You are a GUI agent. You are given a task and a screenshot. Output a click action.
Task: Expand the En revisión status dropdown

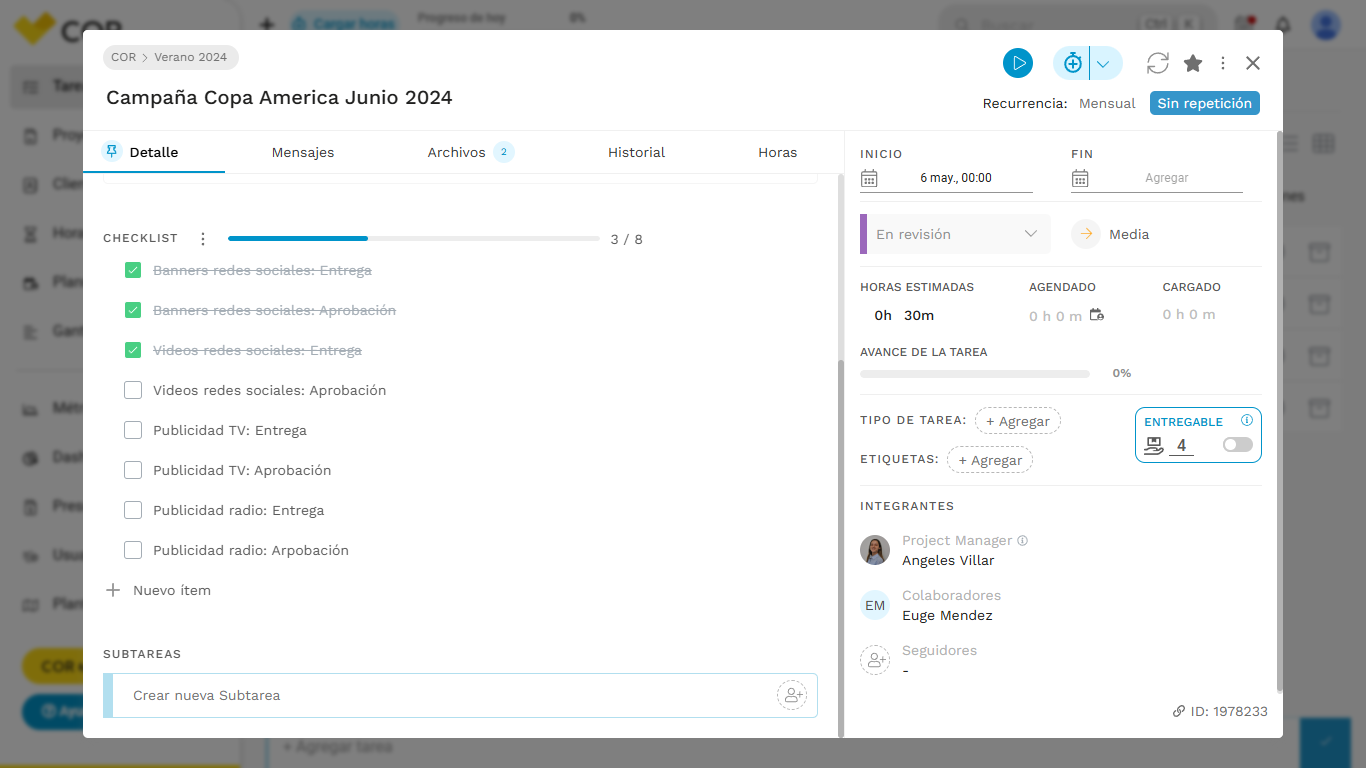tap(955, 234)
